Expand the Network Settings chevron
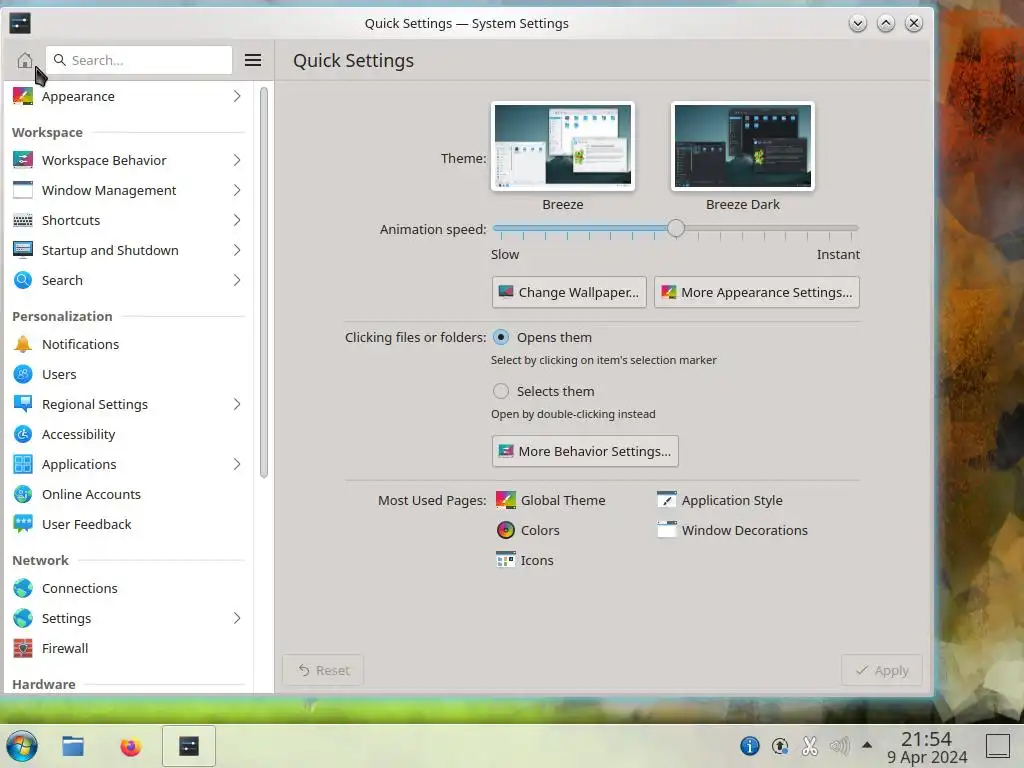 point(237,618)
